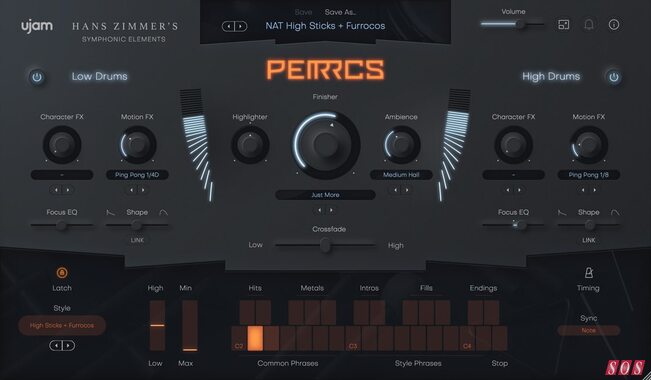Click the Finisher knob
This screenshot has height=380, width=651.
pos(326,145)
